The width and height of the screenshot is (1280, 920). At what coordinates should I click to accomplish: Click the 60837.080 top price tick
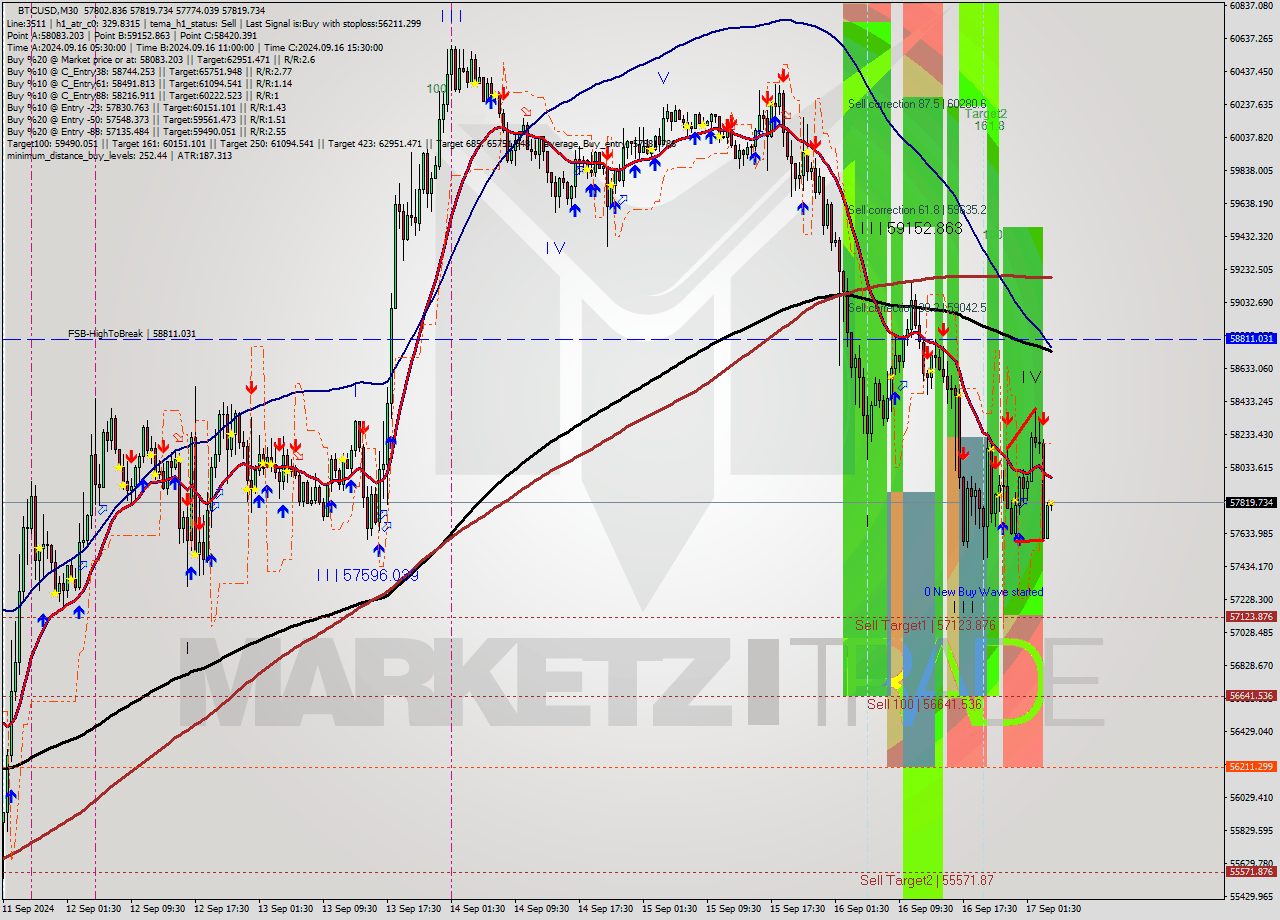point(1251,5)
